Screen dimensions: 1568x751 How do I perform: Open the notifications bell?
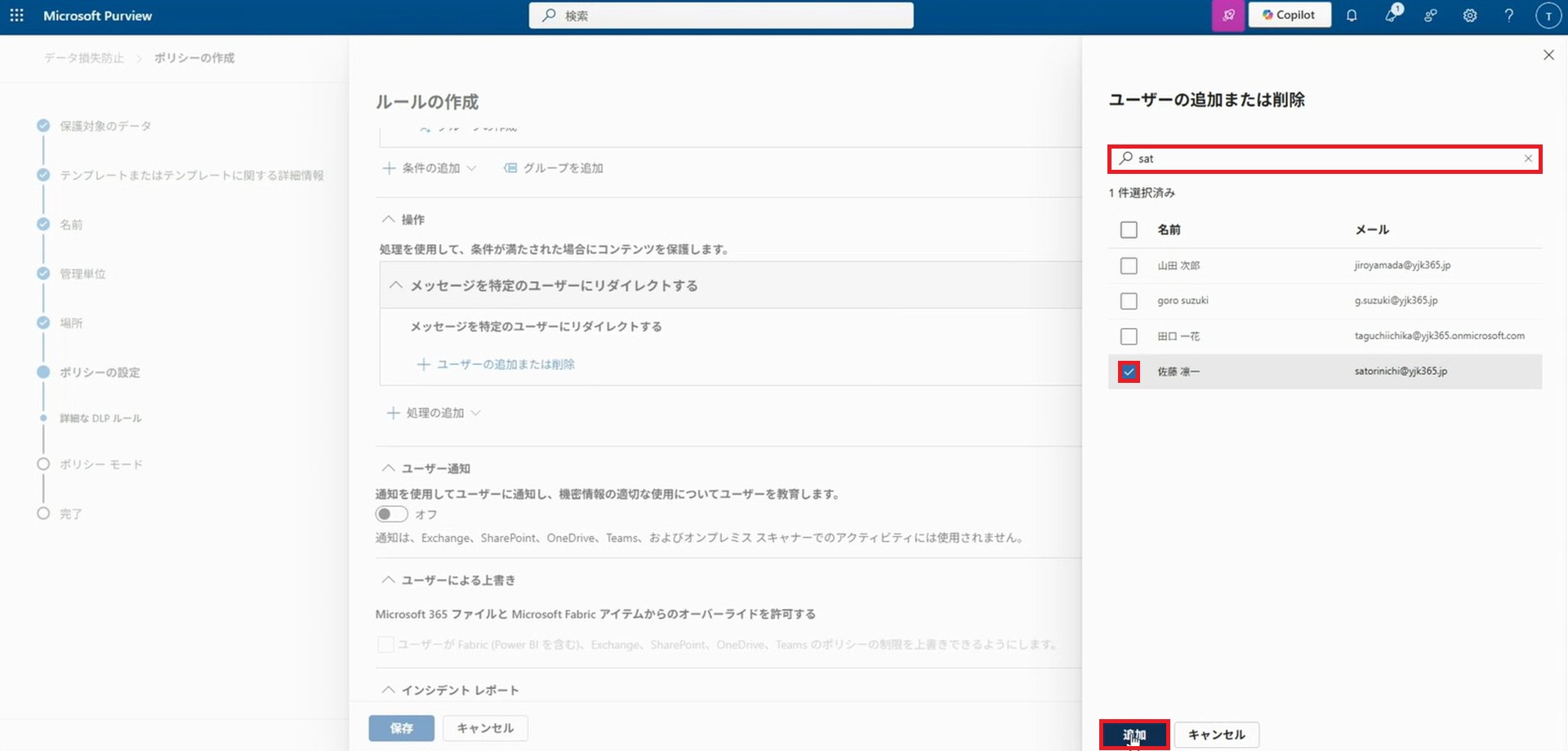[x=1352, y=16]
